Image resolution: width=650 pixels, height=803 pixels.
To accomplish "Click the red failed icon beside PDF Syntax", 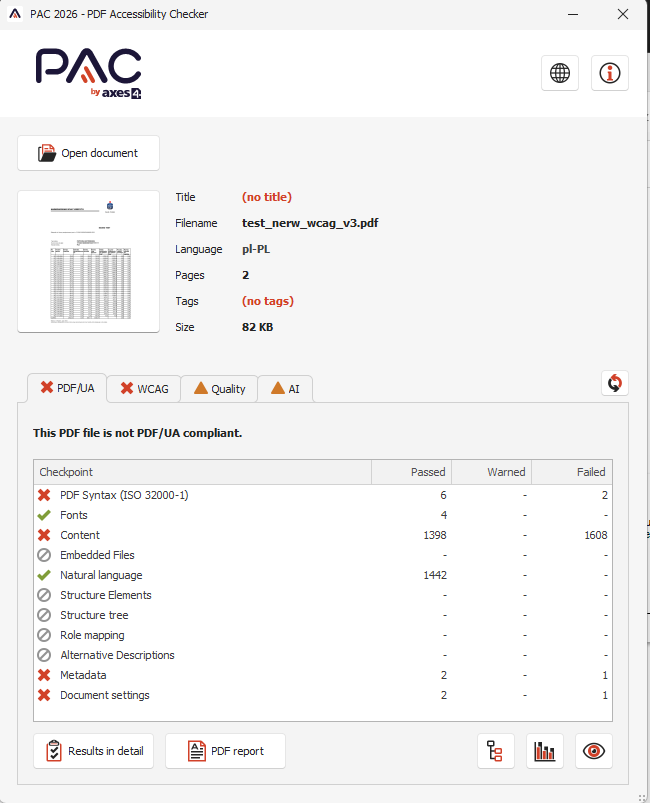I will point(44,495).
